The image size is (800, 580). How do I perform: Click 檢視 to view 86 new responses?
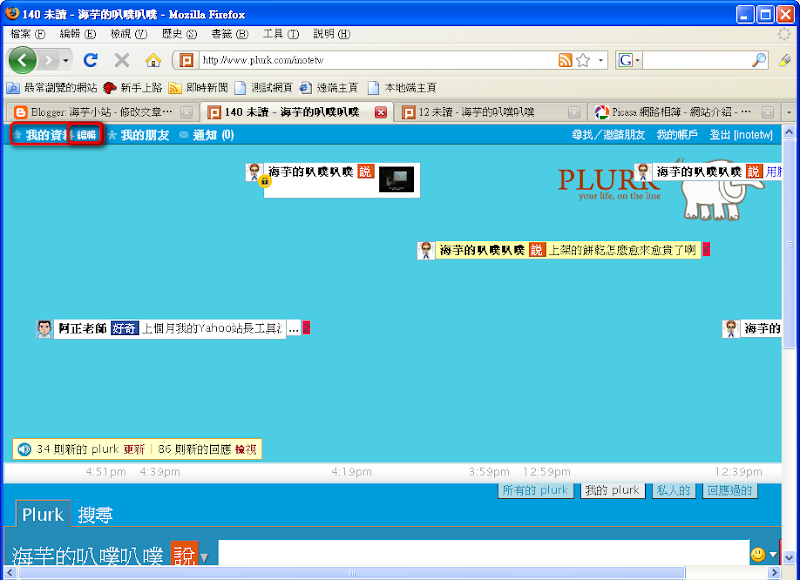tap(245, 449)
